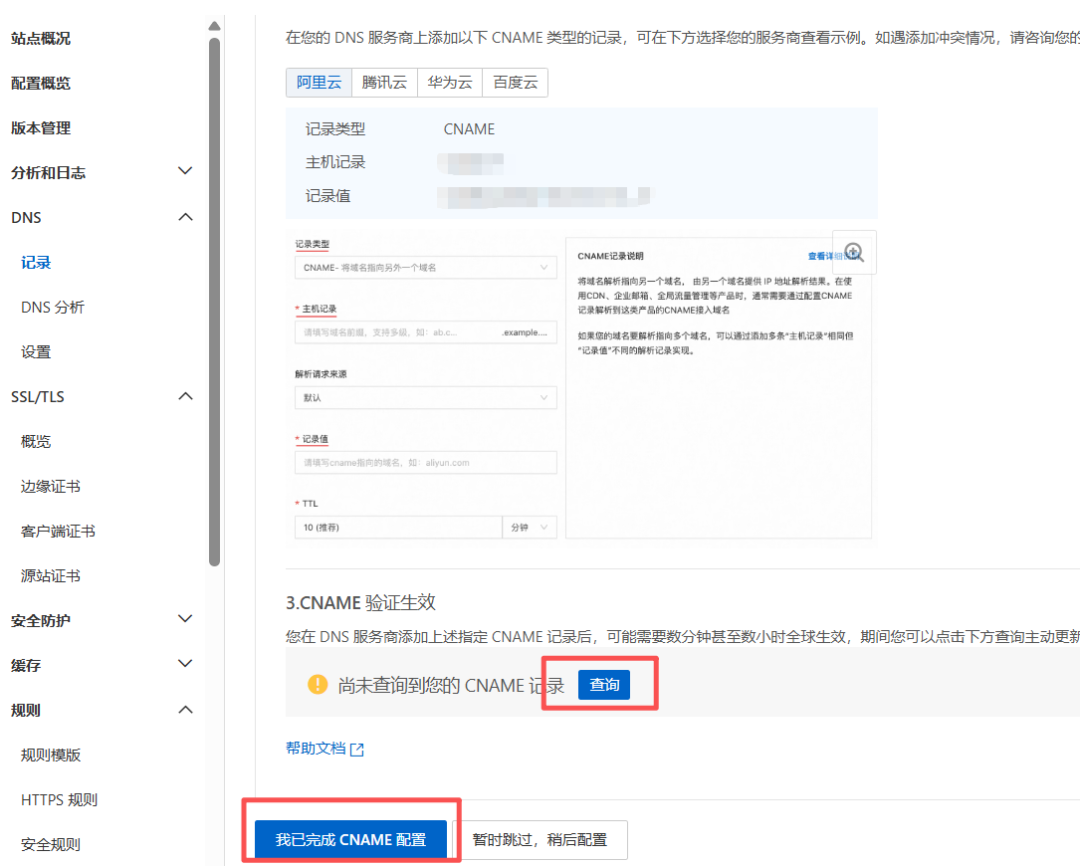Click 暂时跳过，稍后配置 button
This screenshot has width=1080, height=866.
point(540,840)
